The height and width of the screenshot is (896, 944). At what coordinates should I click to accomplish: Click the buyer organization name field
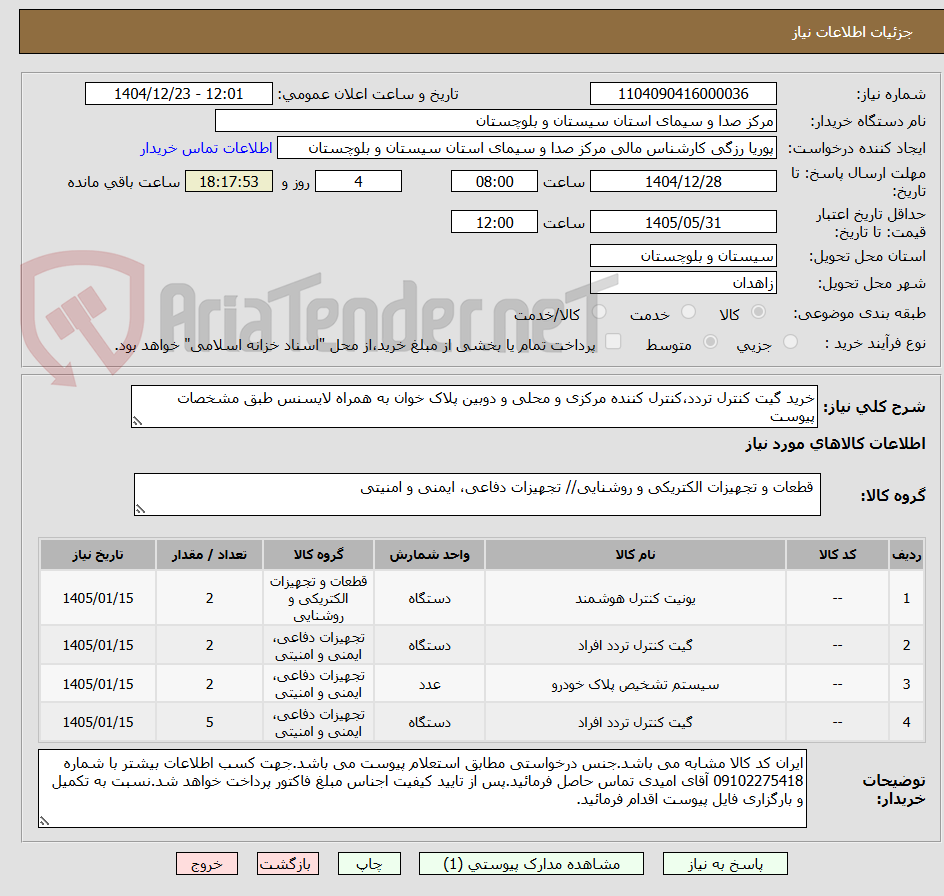click(495, 121)
